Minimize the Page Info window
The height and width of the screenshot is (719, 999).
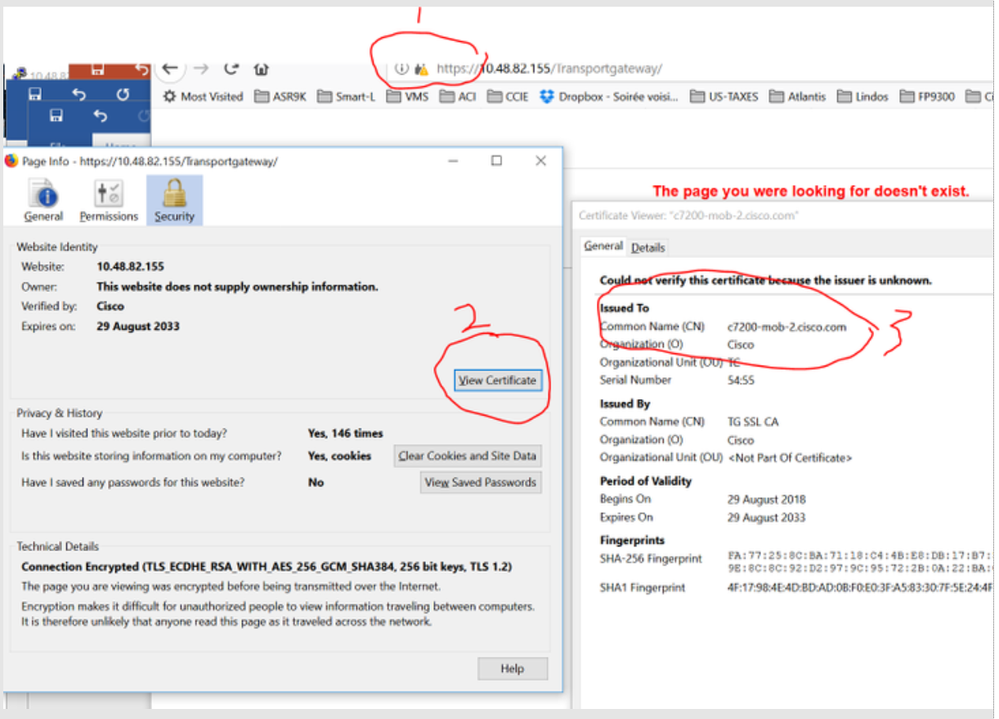click(453, 160)
